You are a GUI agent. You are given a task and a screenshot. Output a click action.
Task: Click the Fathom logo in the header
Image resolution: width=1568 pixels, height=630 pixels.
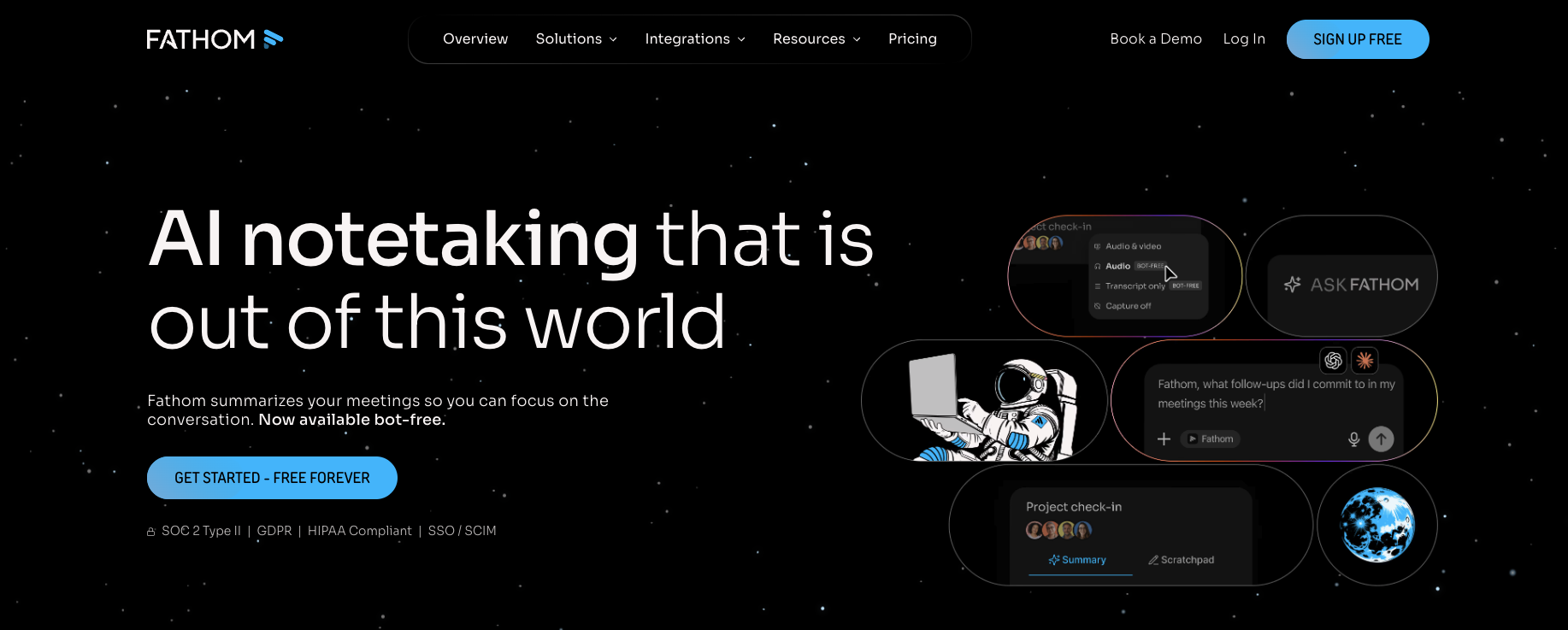point(215,39)
